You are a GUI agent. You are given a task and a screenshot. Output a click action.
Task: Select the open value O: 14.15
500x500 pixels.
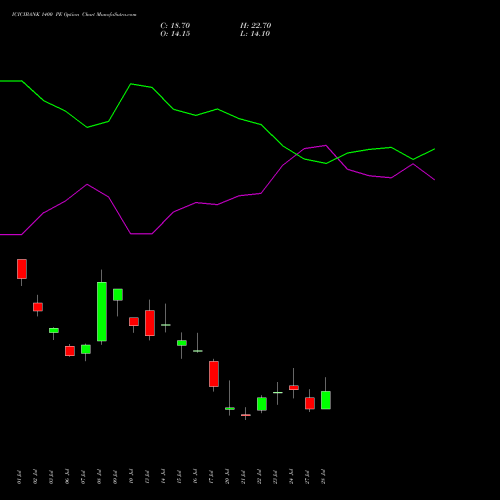pos(175,34)
